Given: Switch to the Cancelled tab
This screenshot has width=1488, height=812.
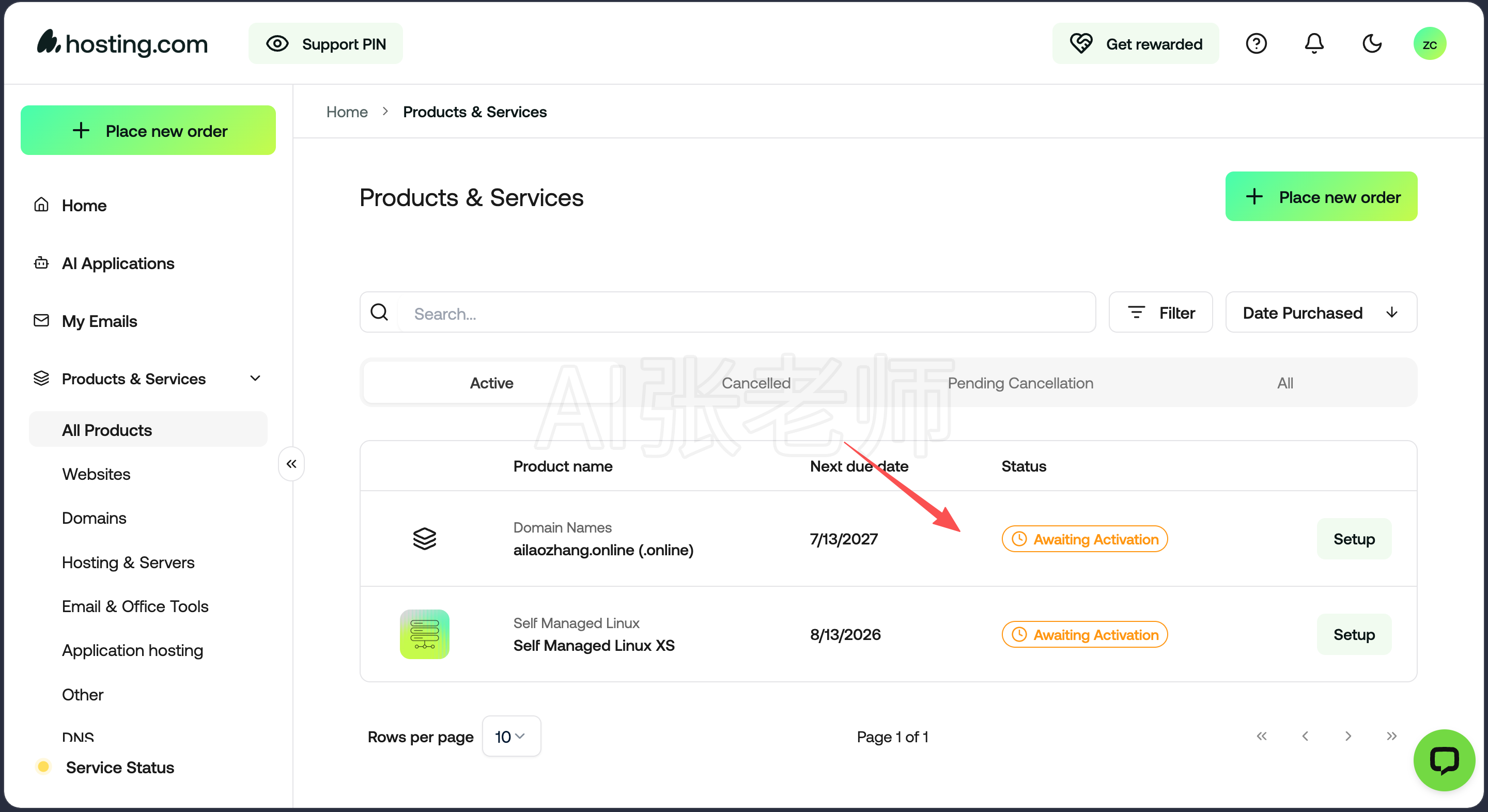Looking at the screenshot, I should click(x=756, y=382).
